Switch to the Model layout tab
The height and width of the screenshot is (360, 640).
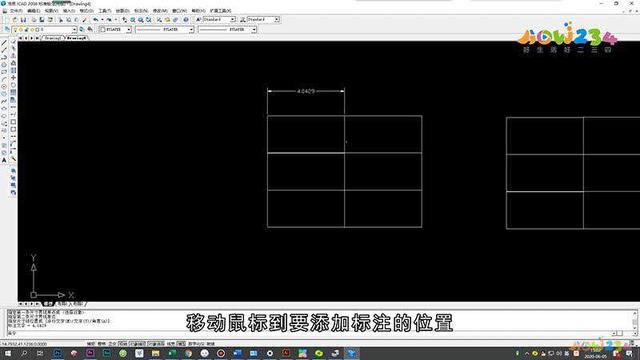[x=49, y=304]
